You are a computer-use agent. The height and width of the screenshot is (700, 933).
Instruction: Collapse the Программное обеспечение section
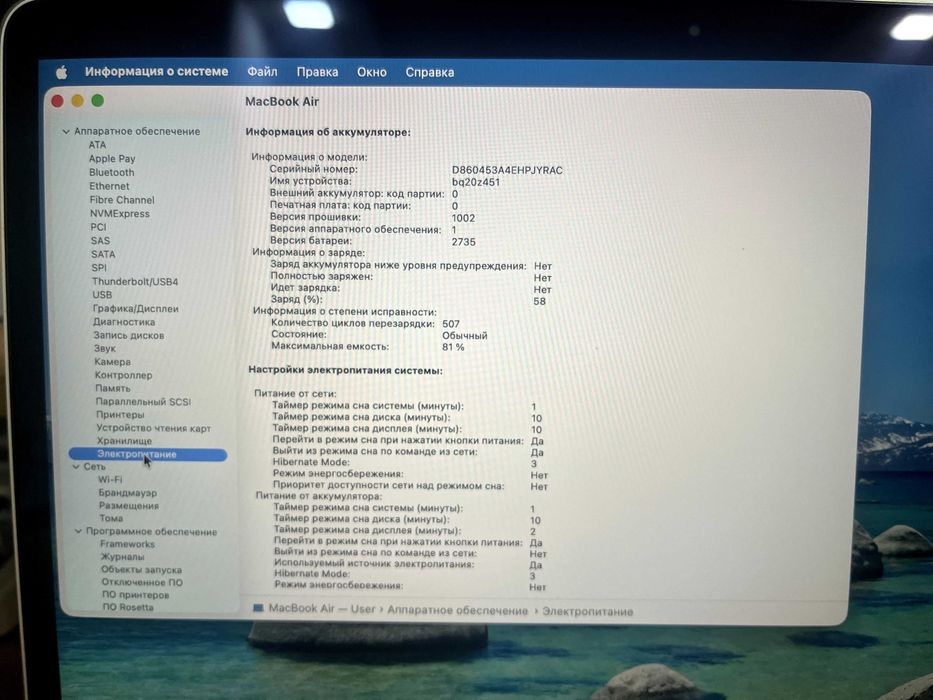78,531
